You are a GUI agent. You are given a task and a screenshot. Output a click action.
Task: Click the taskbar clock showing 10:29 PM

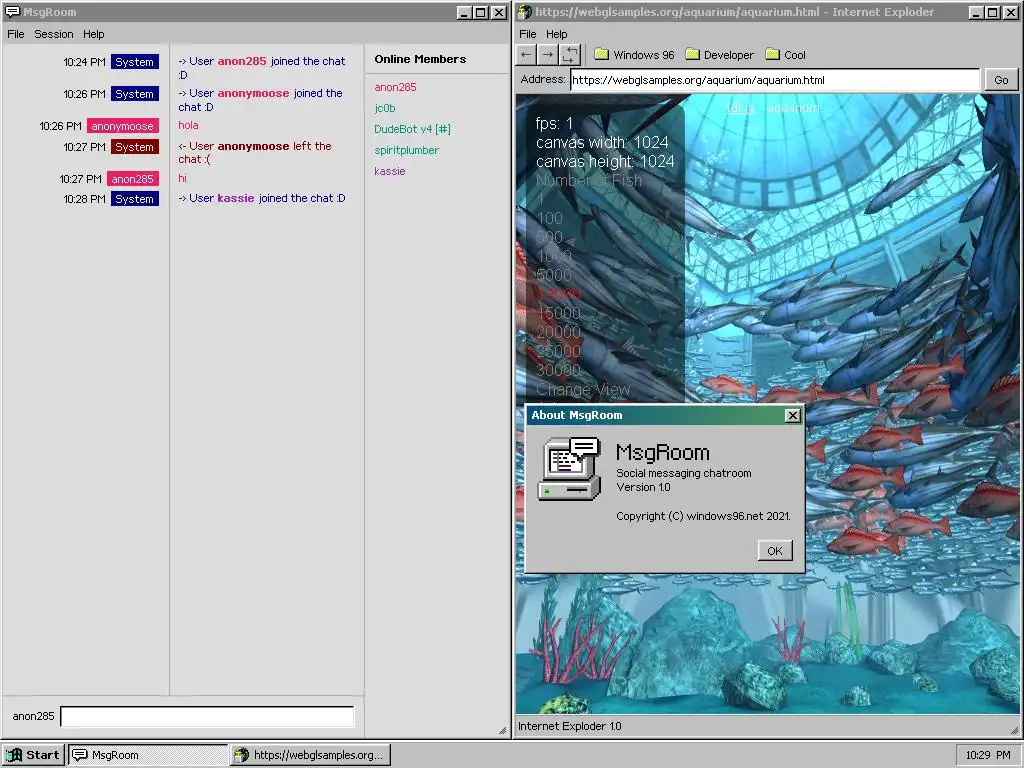point(987,755)
